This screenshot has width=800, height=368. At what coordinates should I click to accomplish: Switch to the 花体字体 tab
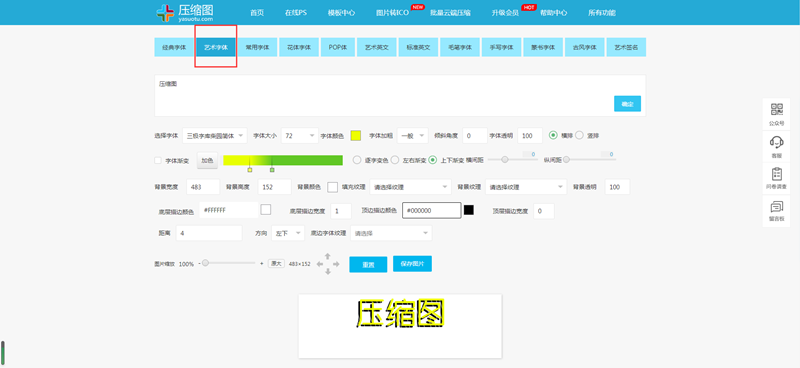[299, 47]
